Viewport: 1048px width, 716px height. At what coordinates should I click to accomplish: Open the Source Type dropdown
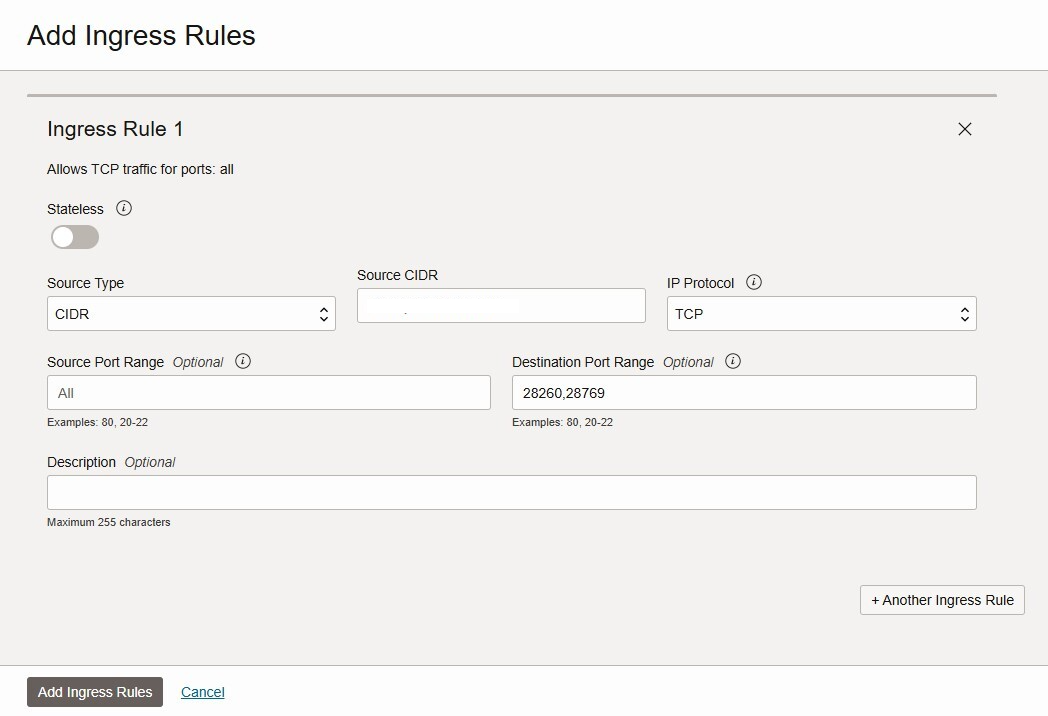[191, 314]
